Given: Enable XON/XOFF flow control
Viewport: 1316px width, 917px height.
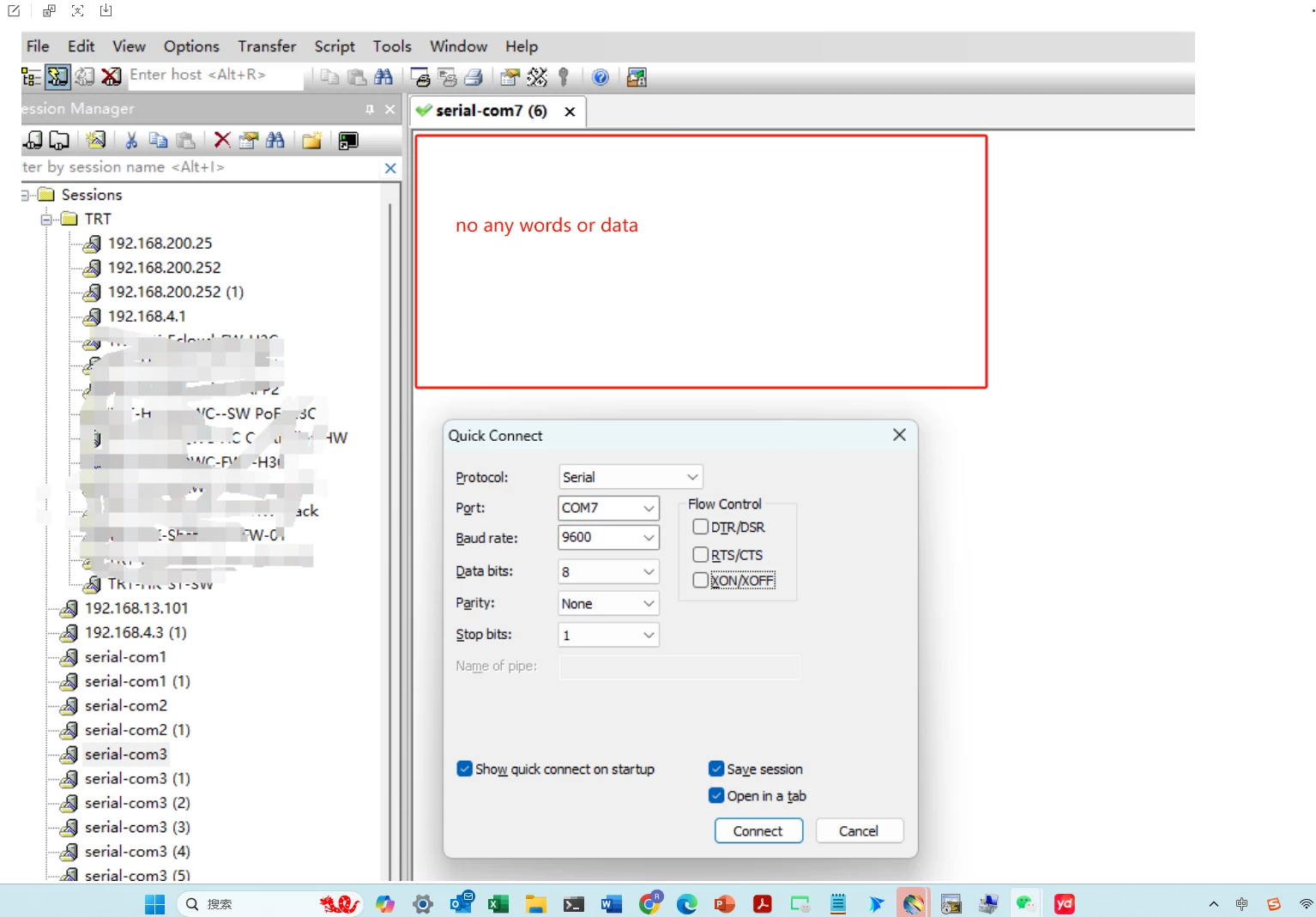Looking at the screenshot, I should (x=701, y=580).
